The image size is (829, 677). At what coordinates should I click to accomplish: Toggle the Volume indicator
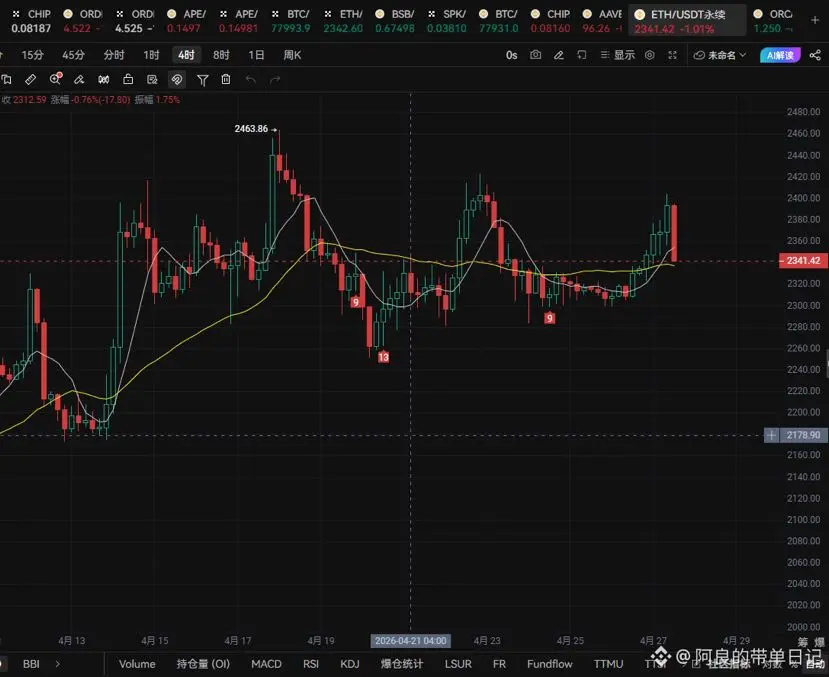click(137, 664)
